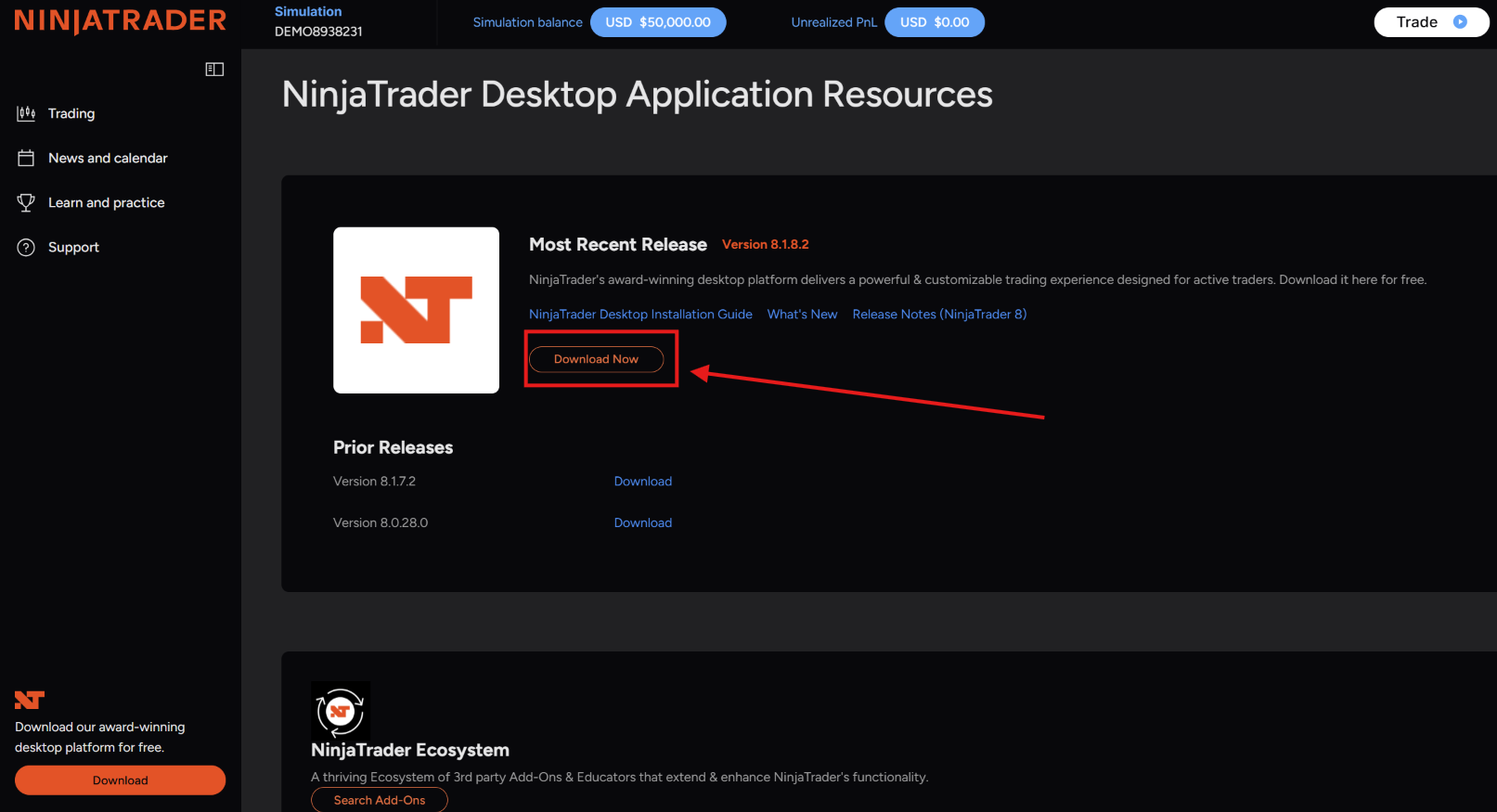1497x812 pixels.
Task: Open NinjaTrader Desktop Installation Guide link
Action: pos(640,315)
